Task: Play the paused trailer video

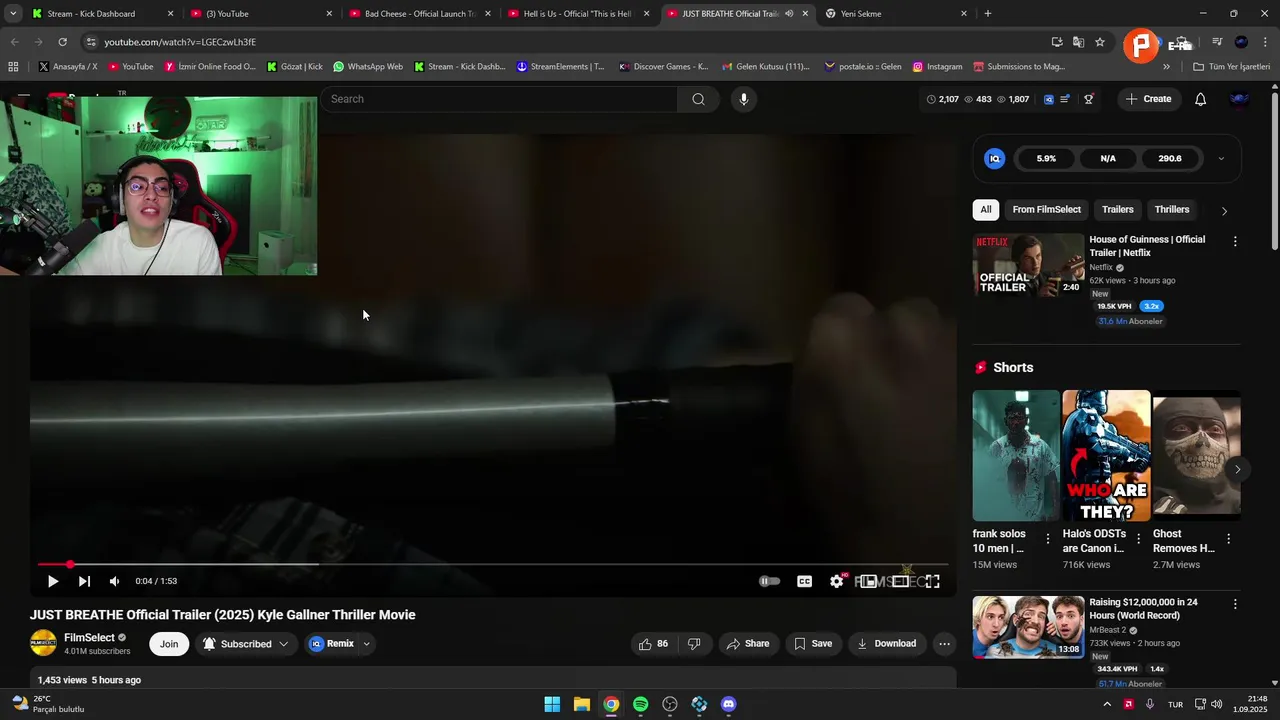Action: coord(53,581)
